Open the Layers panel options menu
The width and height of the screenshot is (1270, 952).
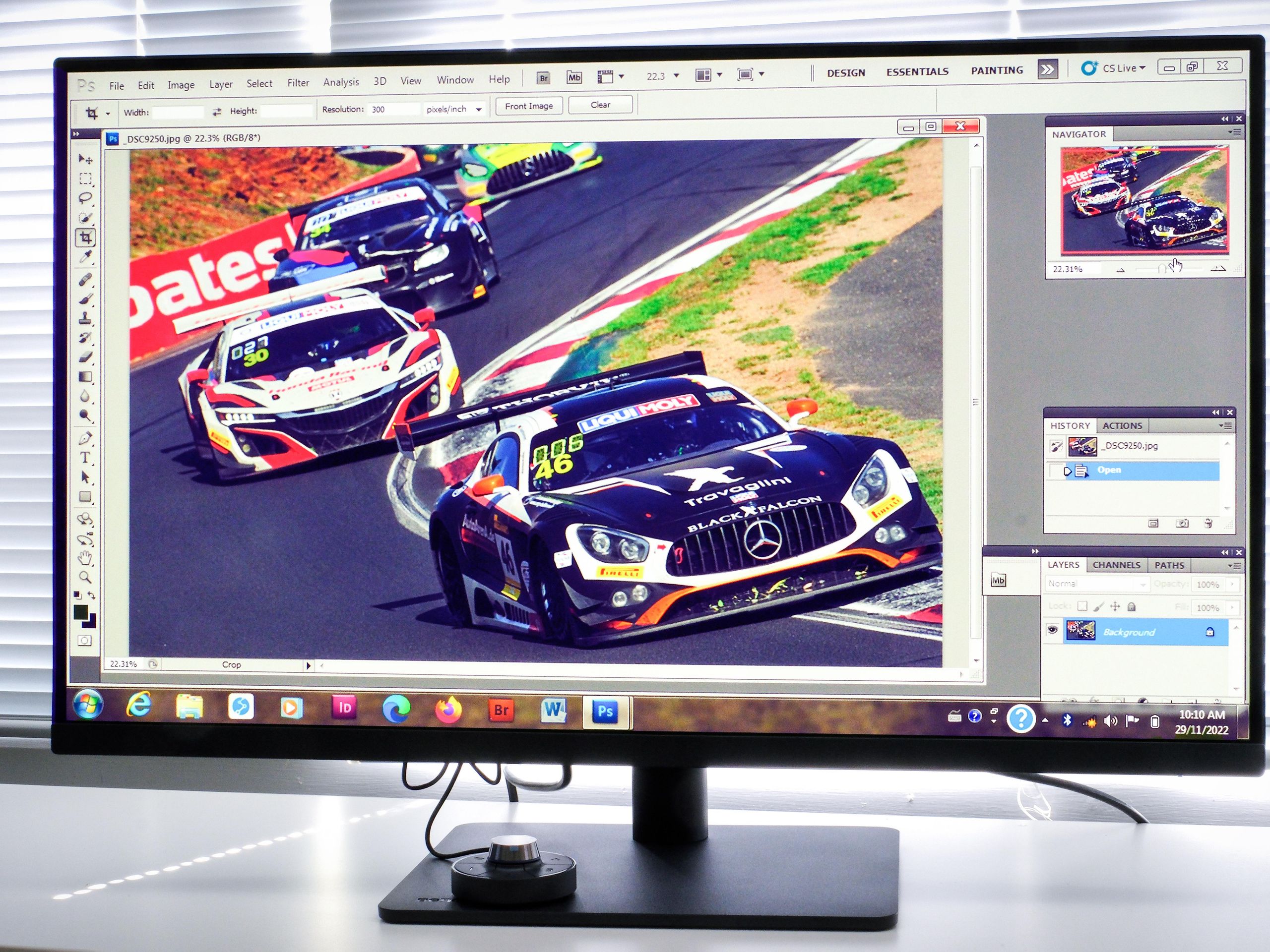(1236, 565)
